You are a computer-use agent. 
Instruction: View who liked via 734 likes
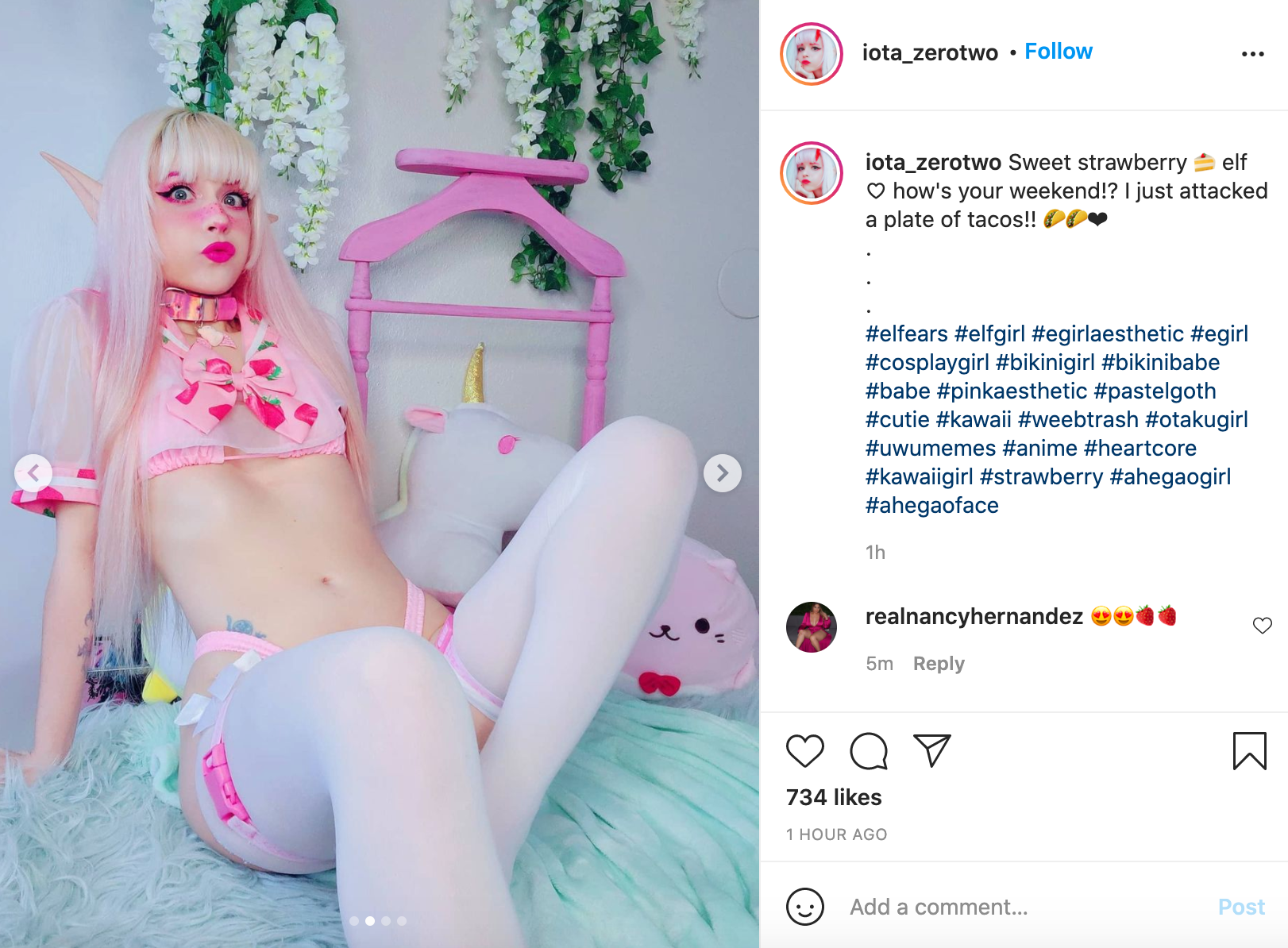point(833,797)
